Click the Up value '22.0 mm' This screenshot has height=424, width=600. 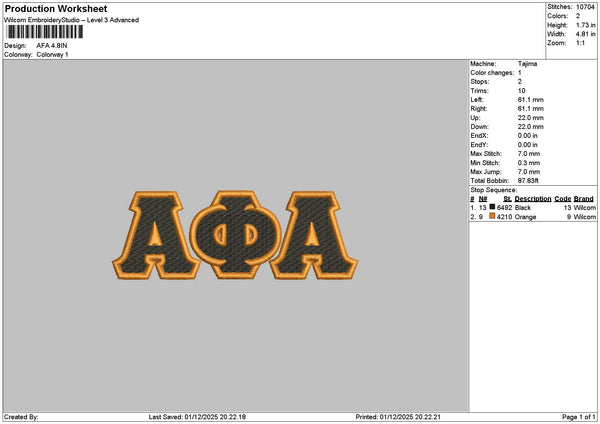coord(530,118)
